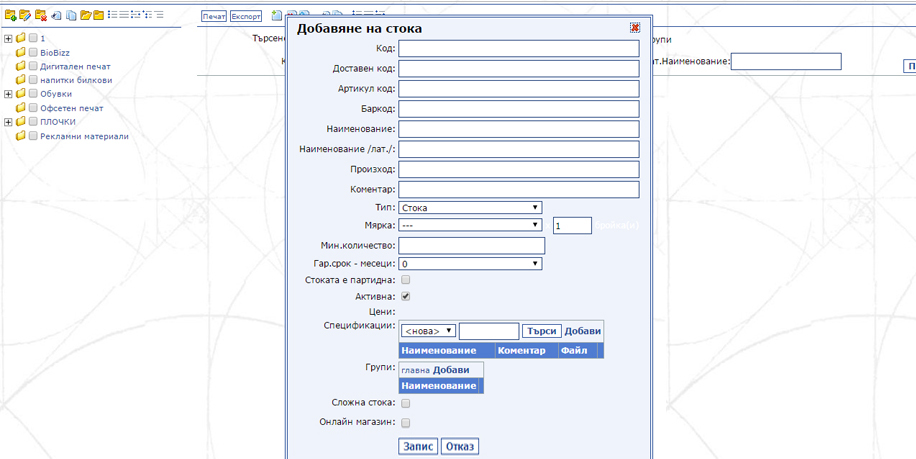Screen dimensions: 916x459
Task: Cancel with the Отказ button
Action: 460,447
